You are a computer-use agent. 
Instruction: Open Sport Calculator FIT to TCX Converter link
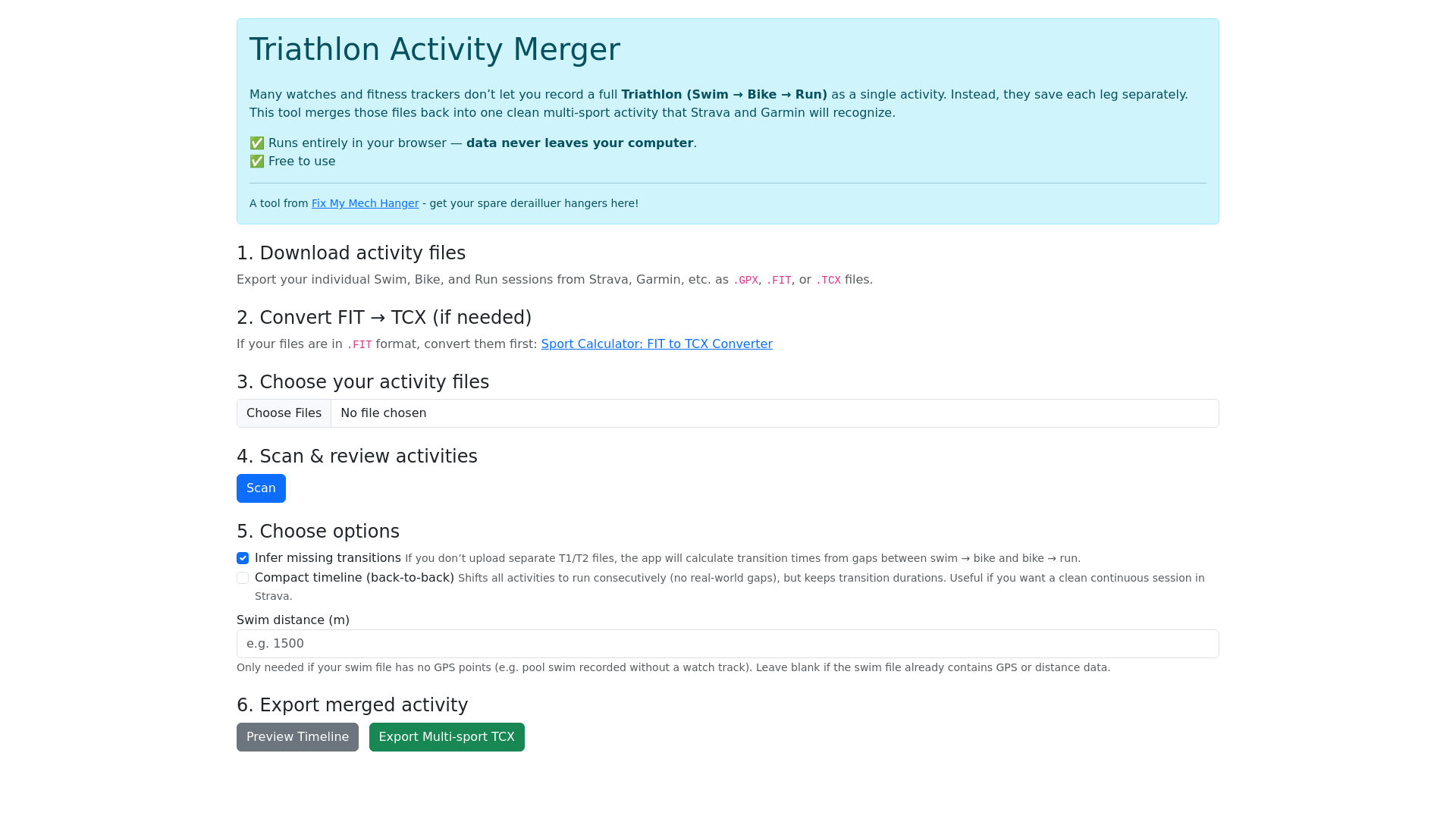coord(657,344)
